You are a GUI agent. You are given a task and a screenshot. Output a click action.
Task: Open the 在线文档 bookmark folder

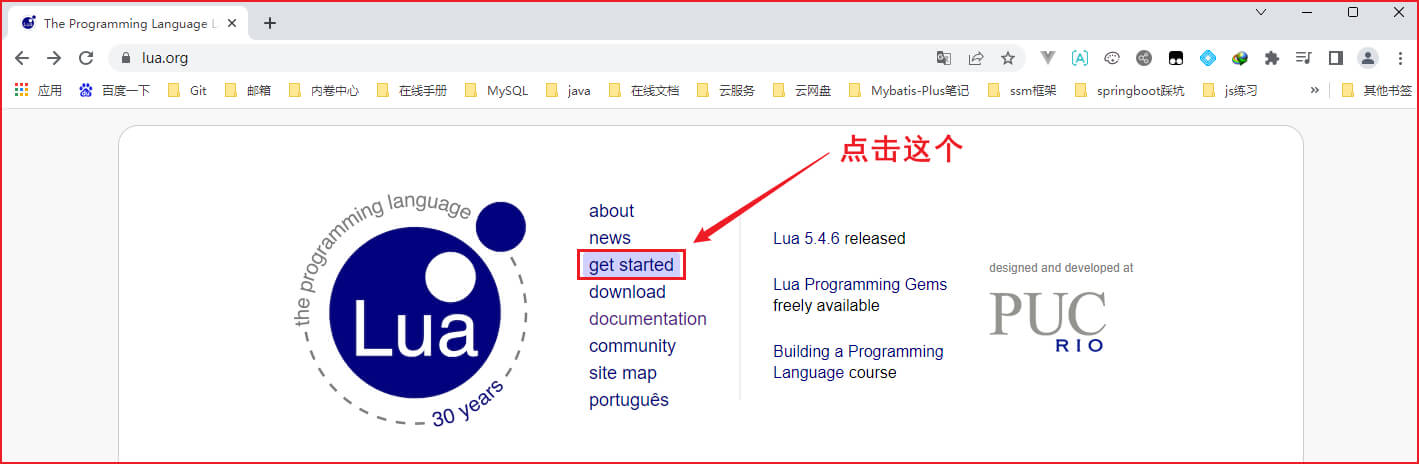[x=644, y=90]
